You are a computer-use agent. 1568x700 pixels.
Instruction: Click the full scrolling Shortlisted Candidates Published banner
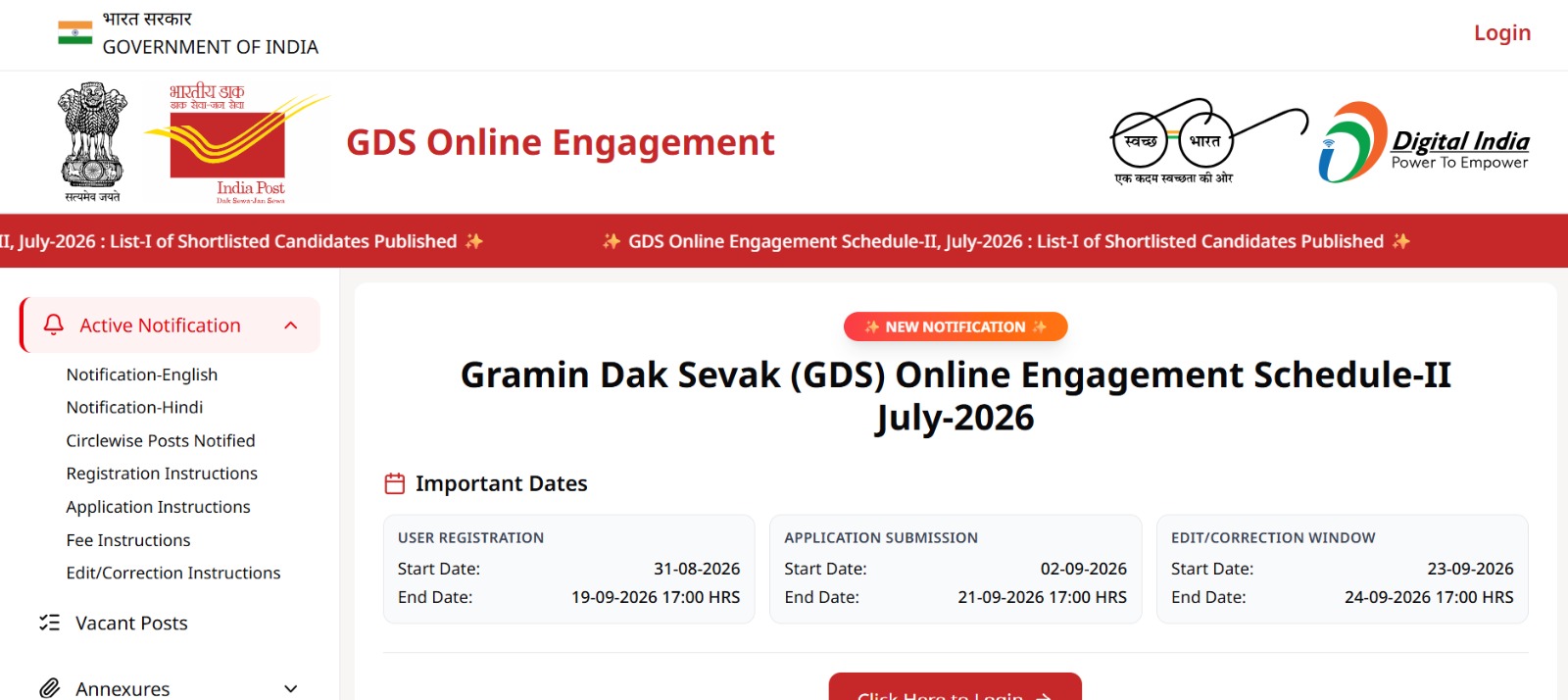point(784,241)
